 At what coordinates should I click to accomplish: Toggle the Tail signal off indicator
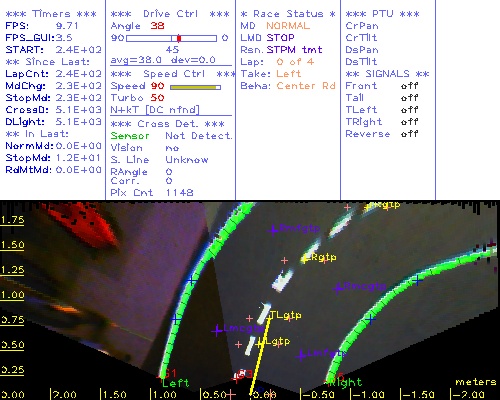[409, 98]
